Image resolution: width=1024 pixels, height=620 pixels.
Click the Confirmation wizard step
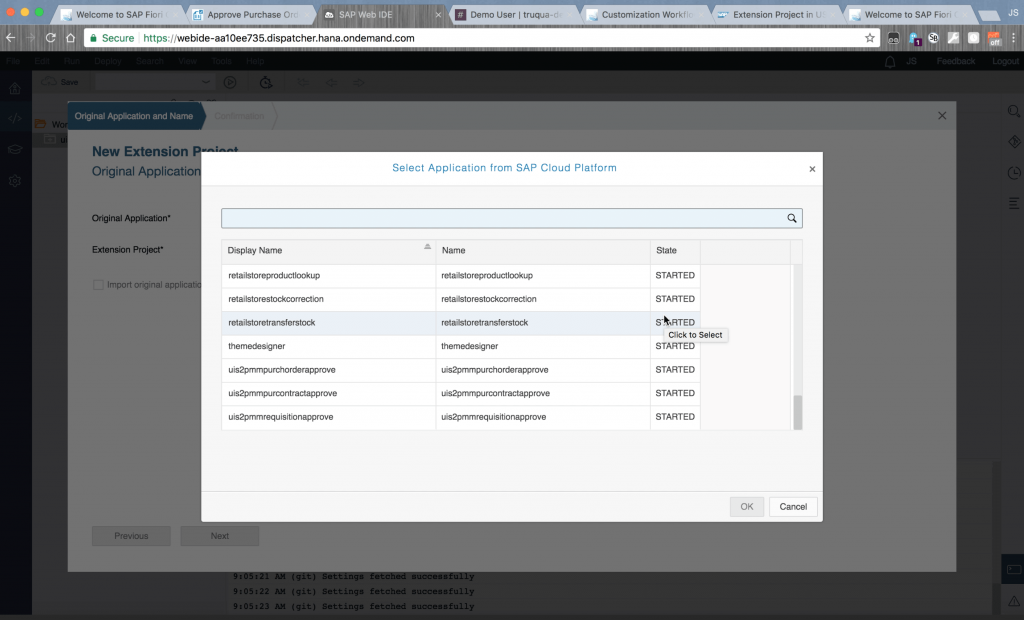pyautogui.click(x=239, y=116)
